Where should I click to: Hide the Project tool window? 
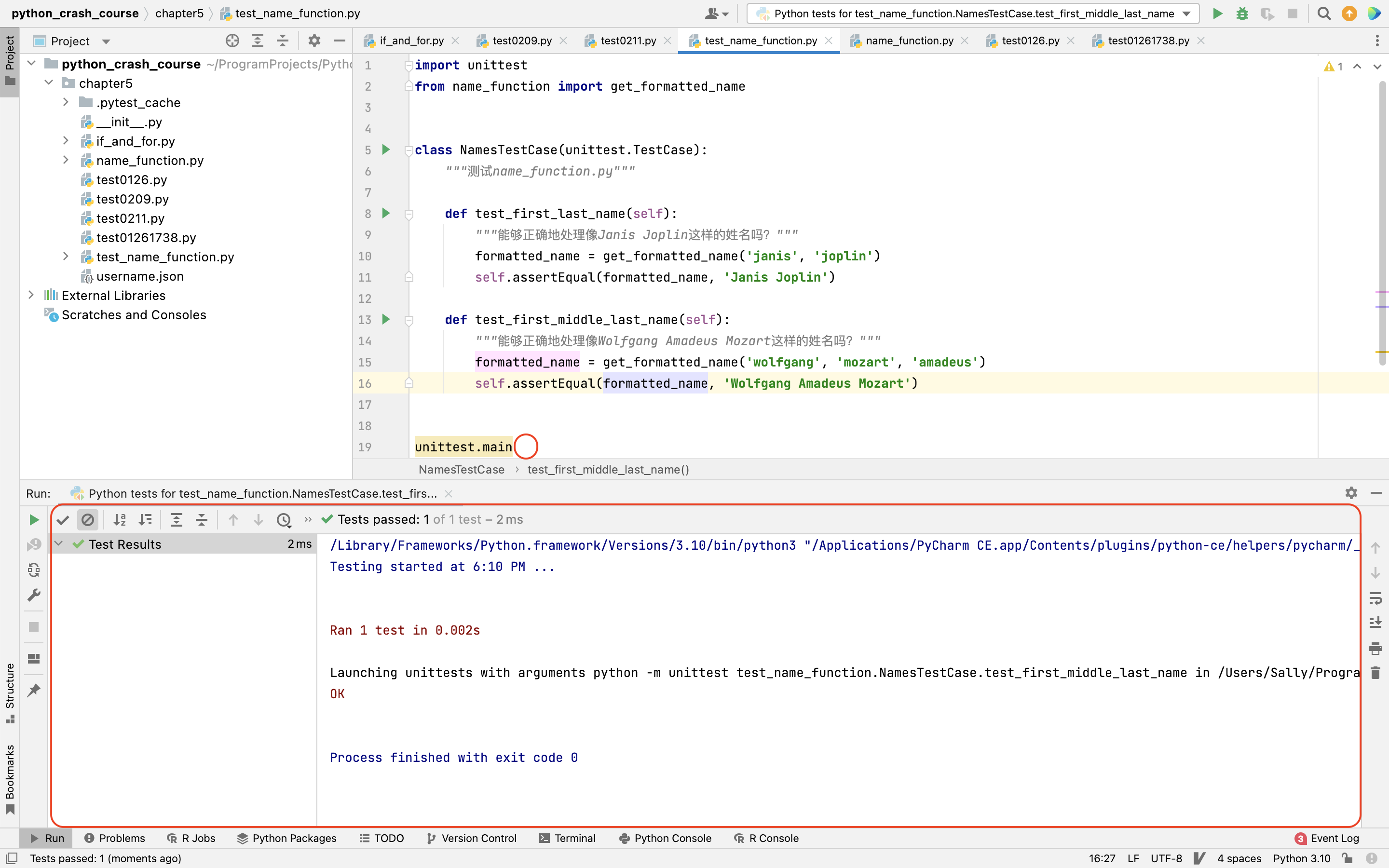(339, 41)
